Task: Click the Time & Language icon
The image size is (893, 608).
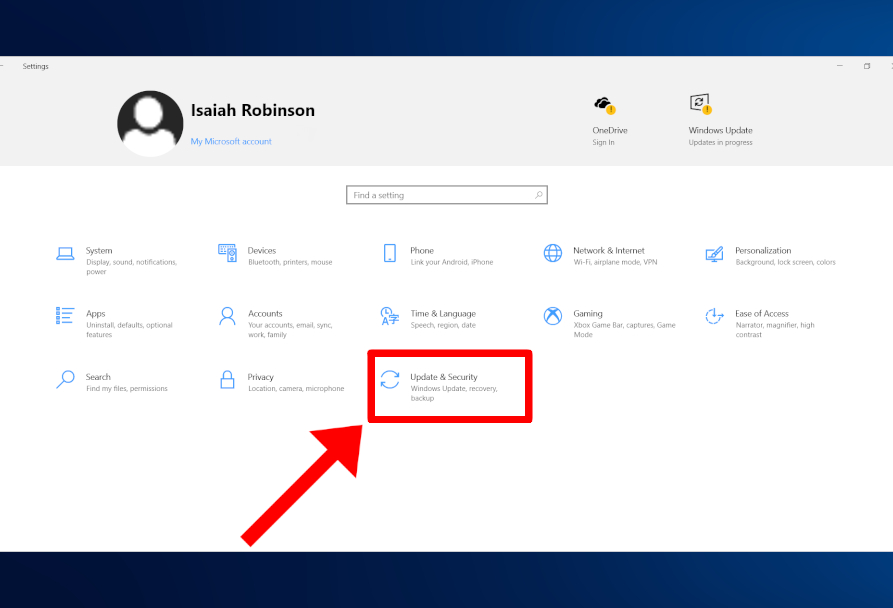Action: click(390, 316)
